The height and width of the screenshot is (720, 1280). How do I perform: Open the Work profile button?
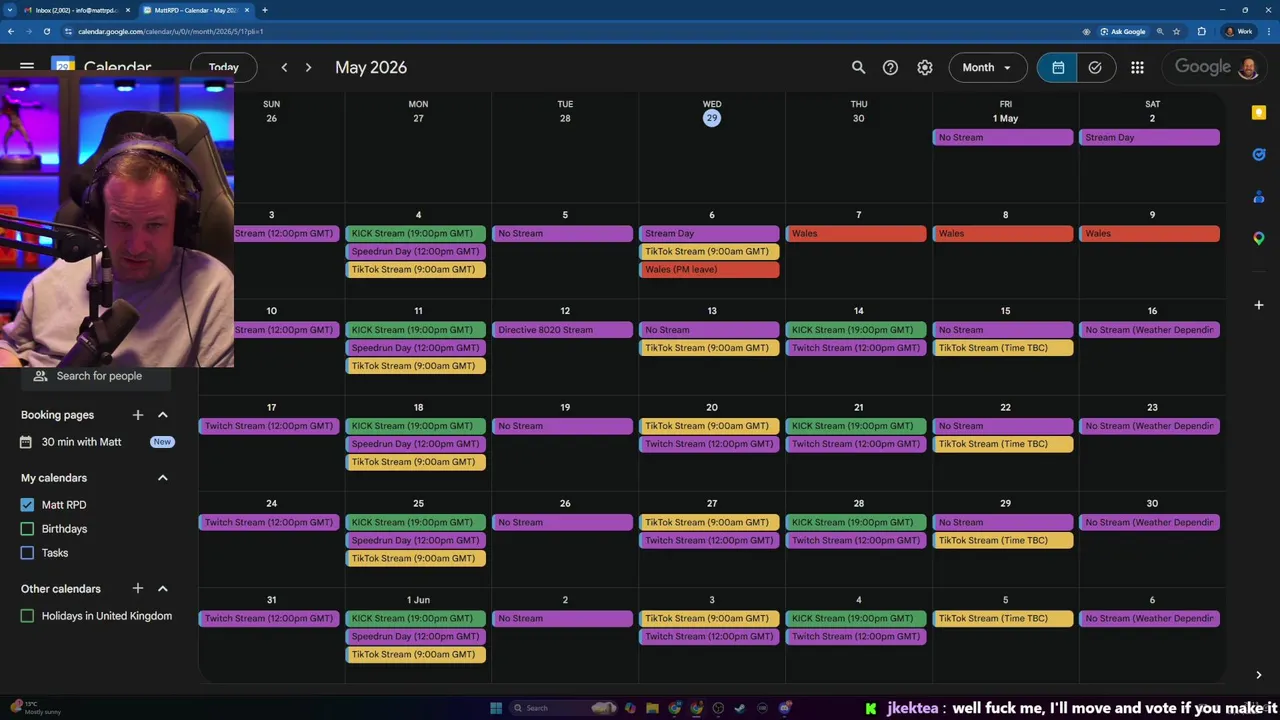[1239, 31]
